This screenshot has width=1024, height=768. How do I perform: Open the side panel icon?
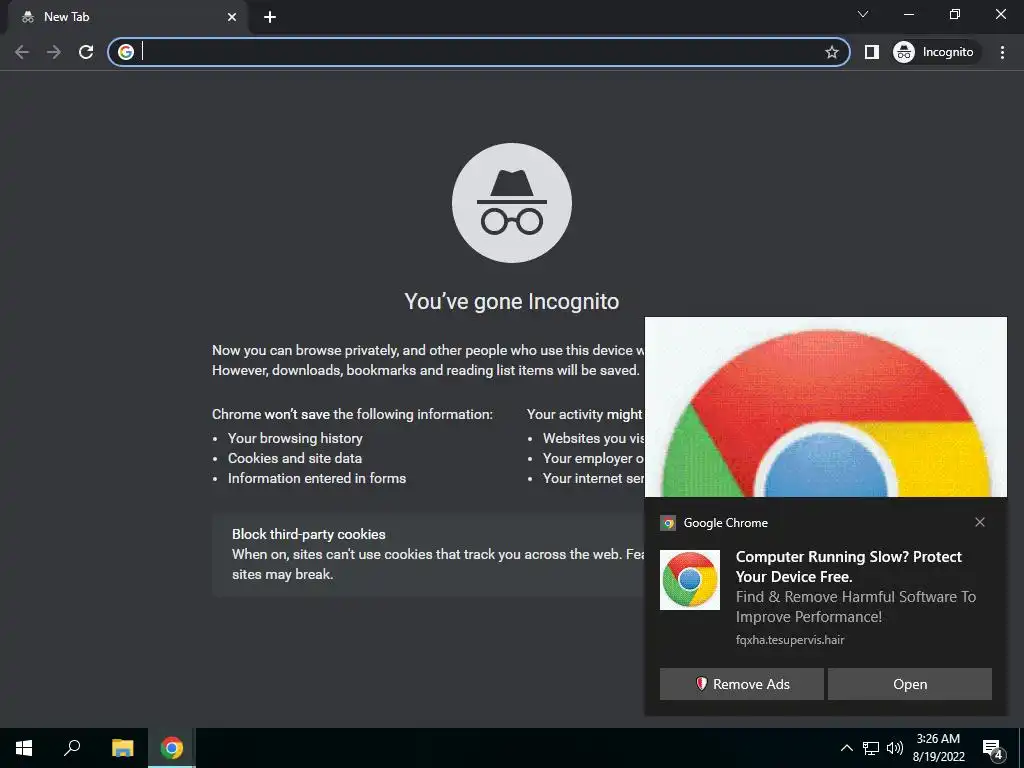pos(872,52)
